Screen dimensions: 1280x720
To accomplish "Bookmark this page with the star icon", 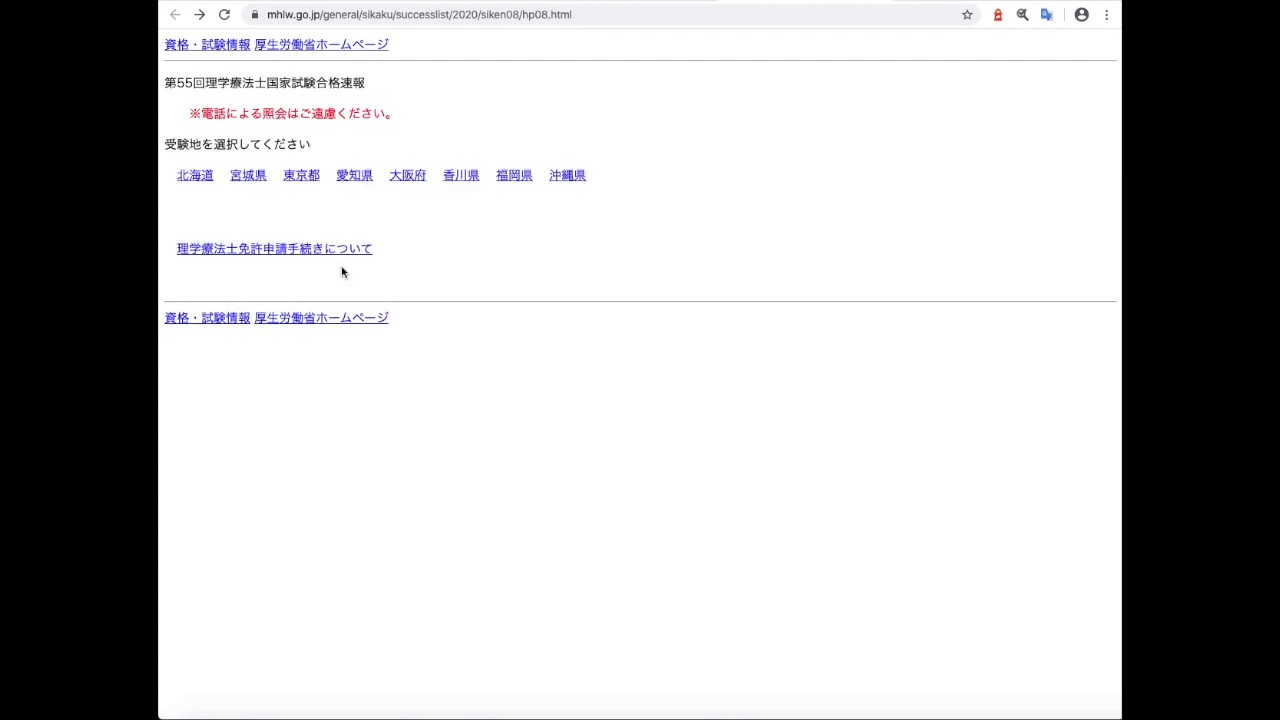I will 967,15.
